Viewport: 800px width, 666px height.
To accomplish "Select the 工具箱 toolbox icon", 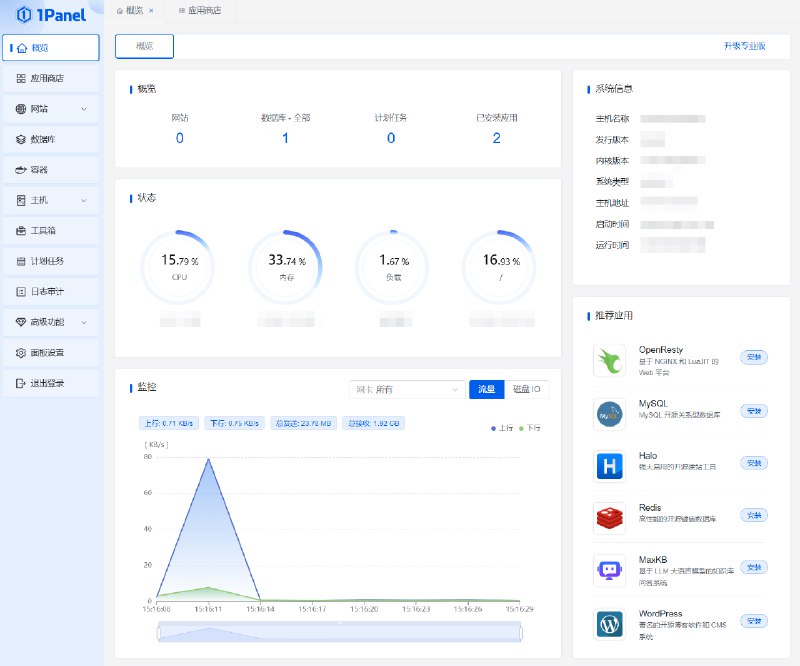I will [21, 231].
